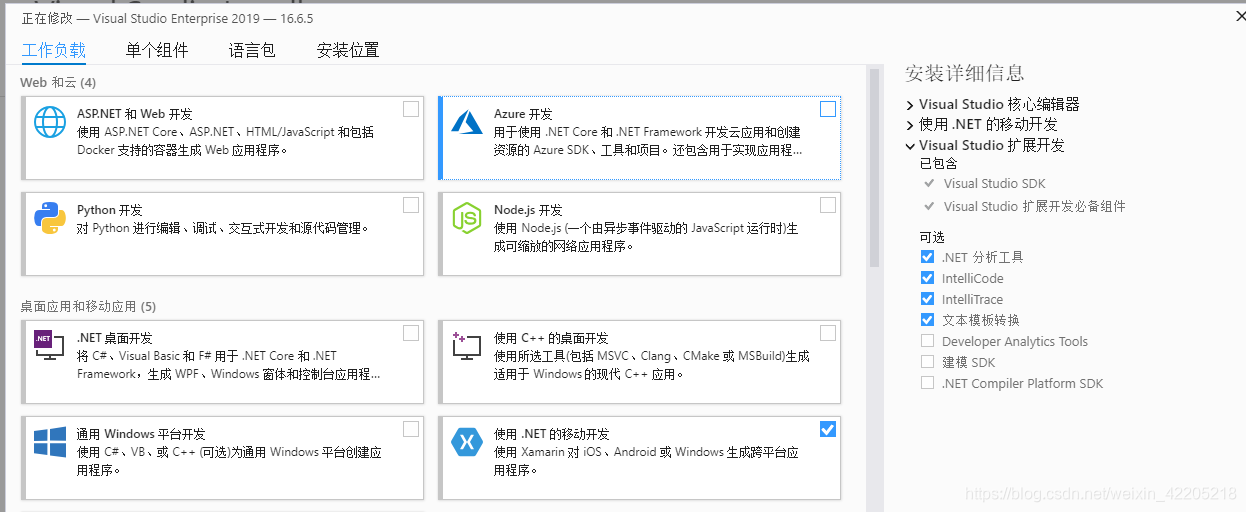Enable the .NET Compiler Platform SDK option

click(x=927, y=383)
